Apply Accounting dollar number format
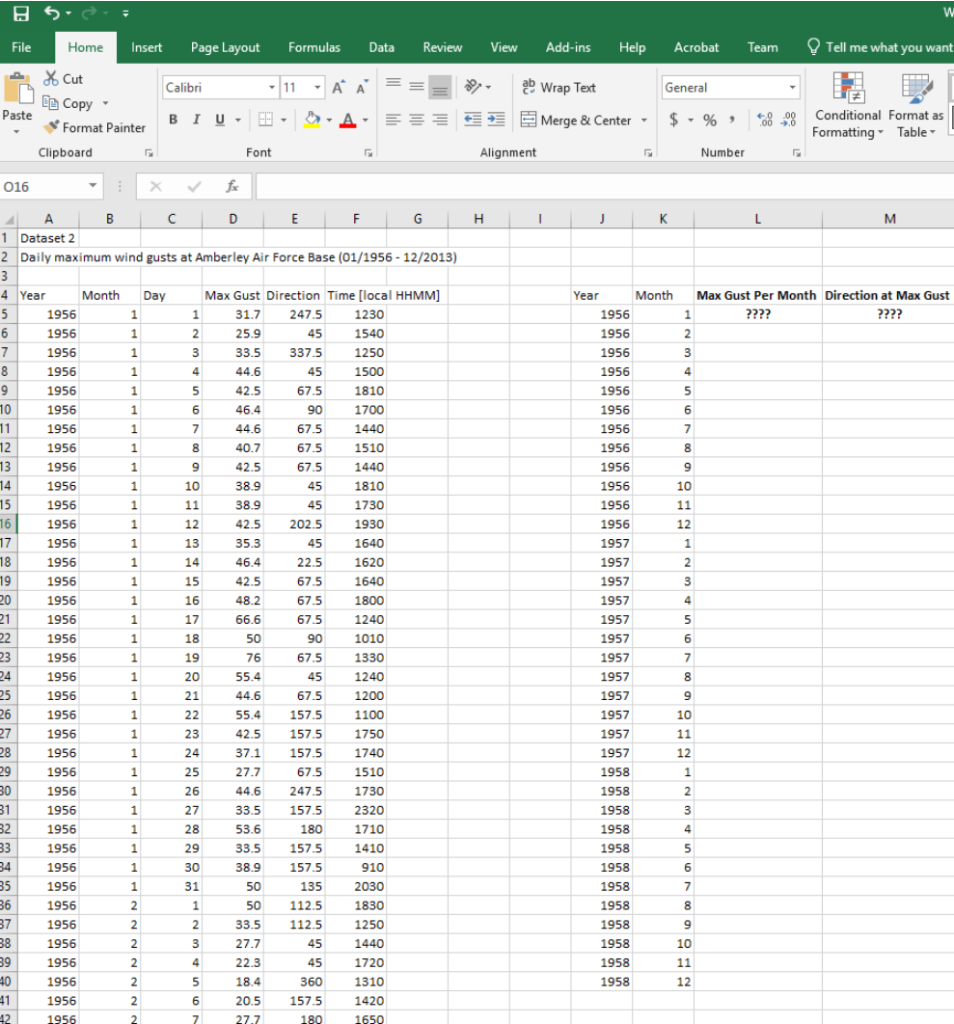Viewport: 954px width, 1024px height. tap(674, 120)
